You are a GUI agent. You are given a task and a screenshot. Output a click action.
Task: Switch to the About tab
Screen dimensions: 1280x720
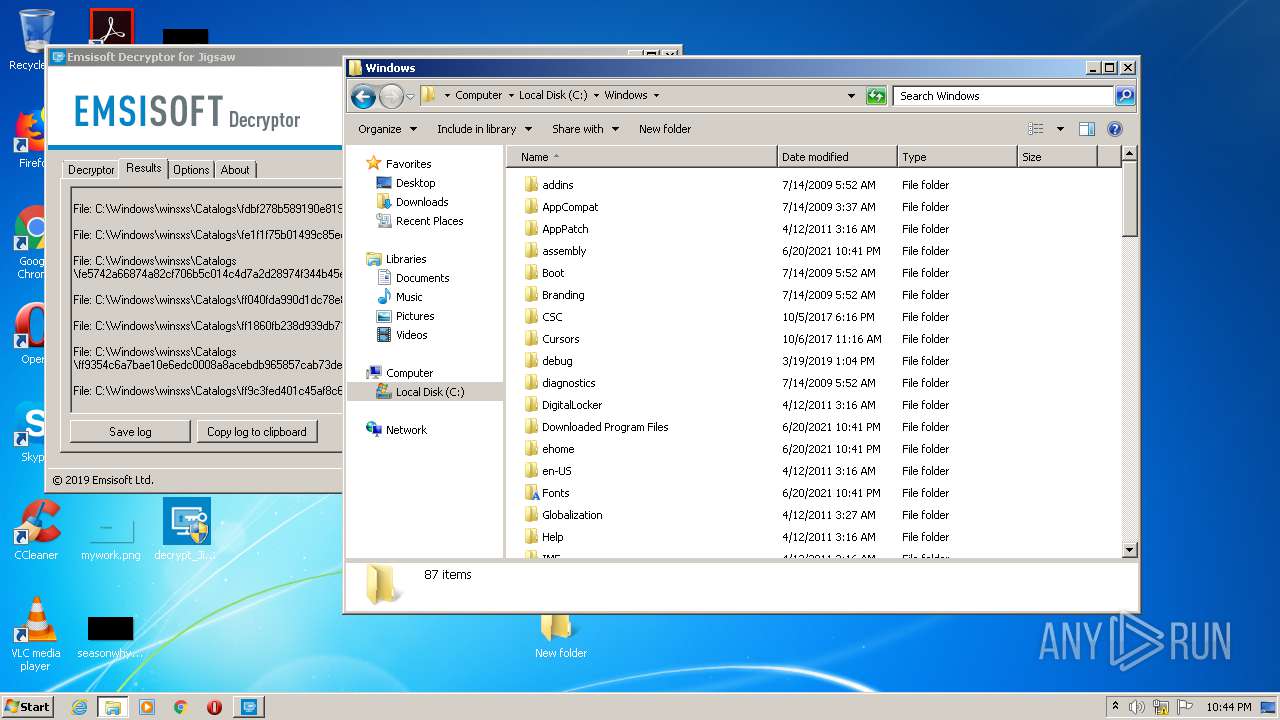(x=235, y=170)
